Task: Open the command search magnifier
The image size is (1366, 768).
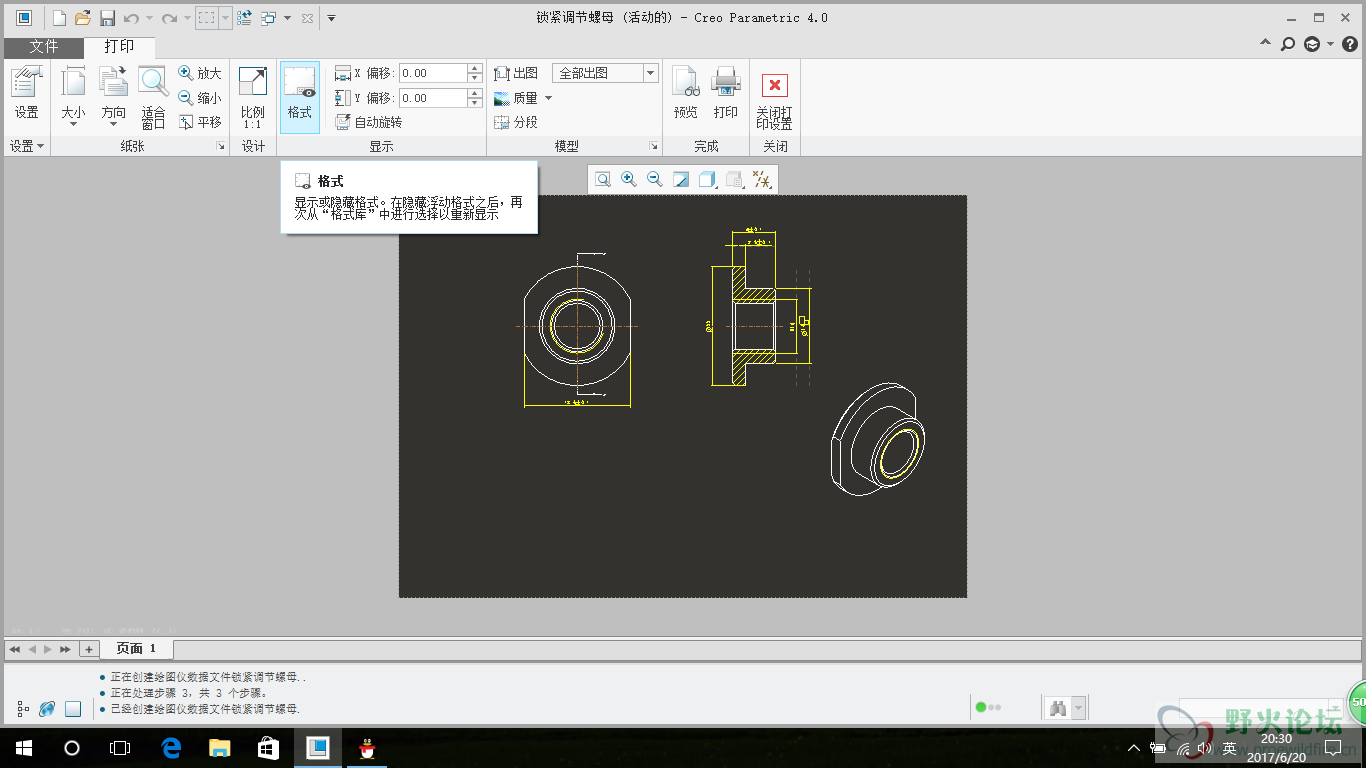Action: point(1288,44)
